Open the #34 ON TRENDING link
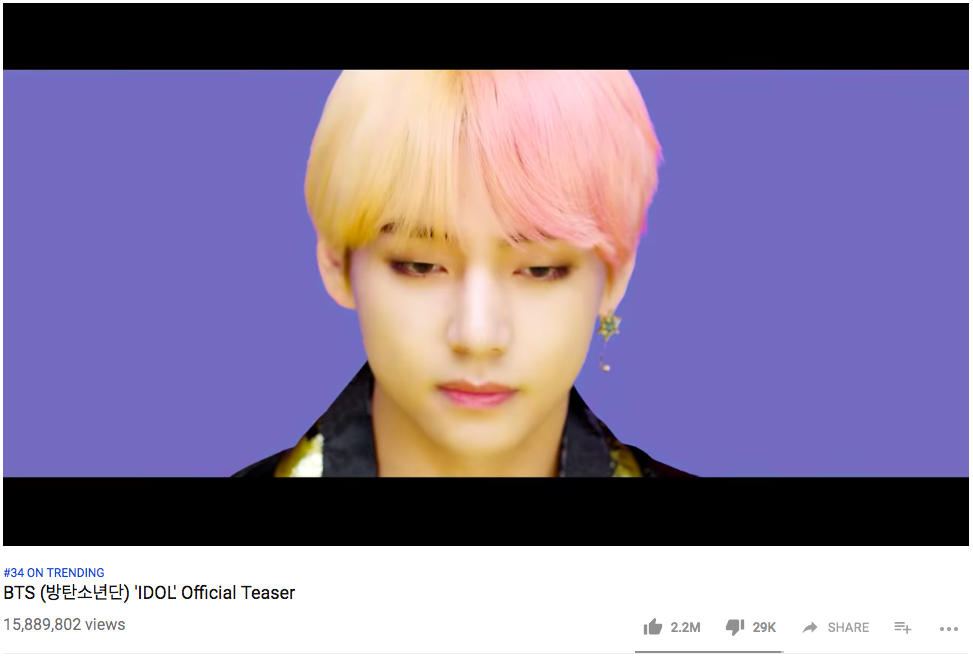The image size is (973, 660). coord(54,573)
